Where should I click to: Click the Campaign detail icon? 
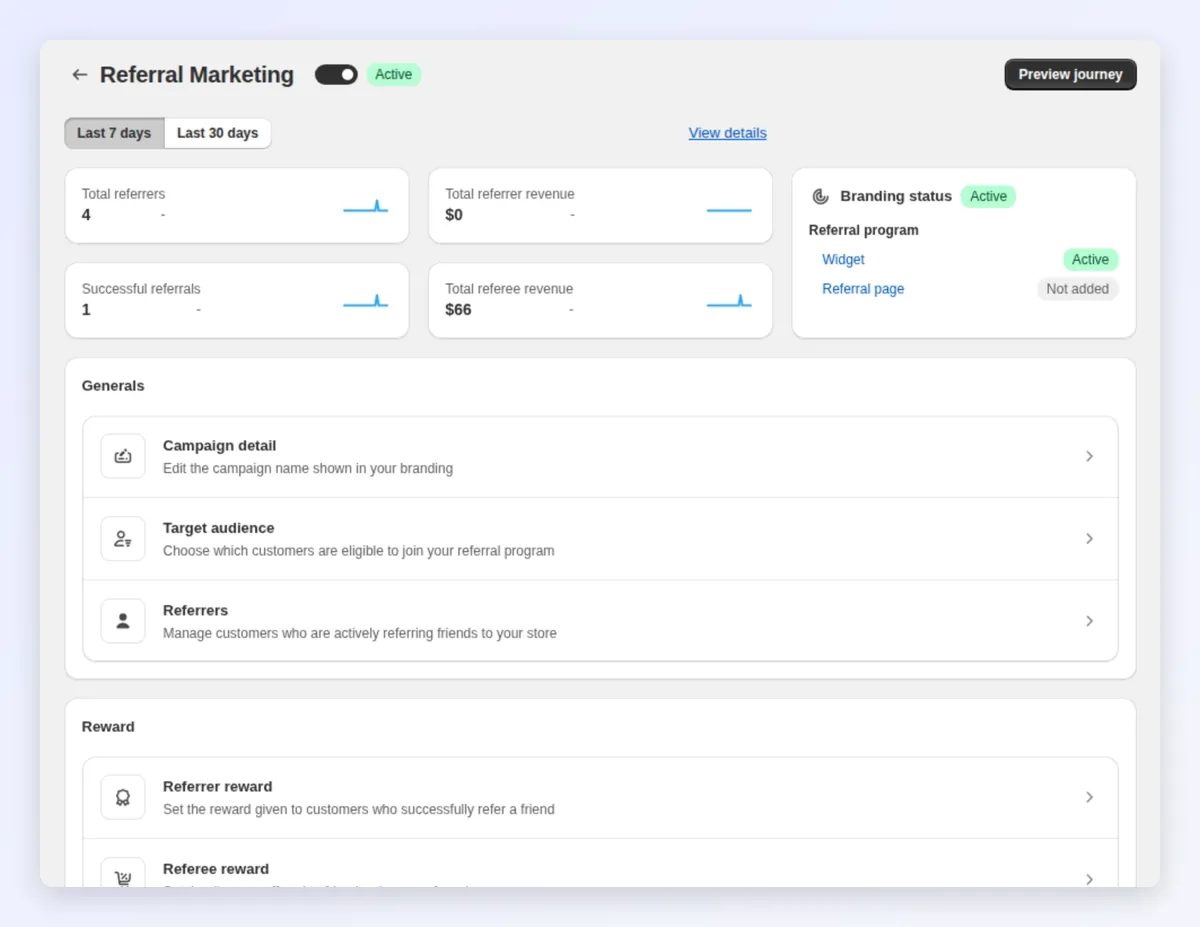123,456
